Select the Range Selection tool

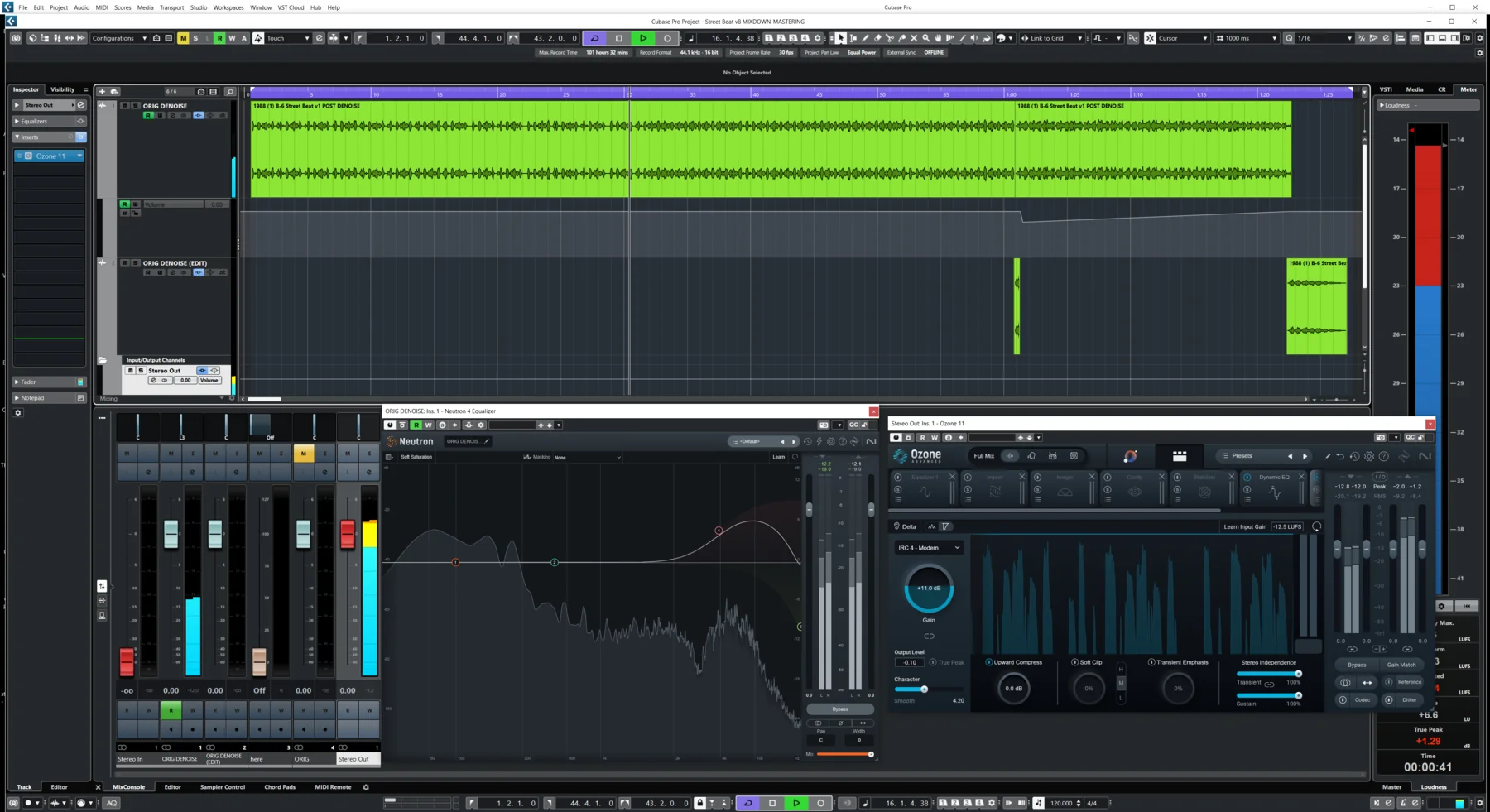pyautogui.click(x=853, y=38)
